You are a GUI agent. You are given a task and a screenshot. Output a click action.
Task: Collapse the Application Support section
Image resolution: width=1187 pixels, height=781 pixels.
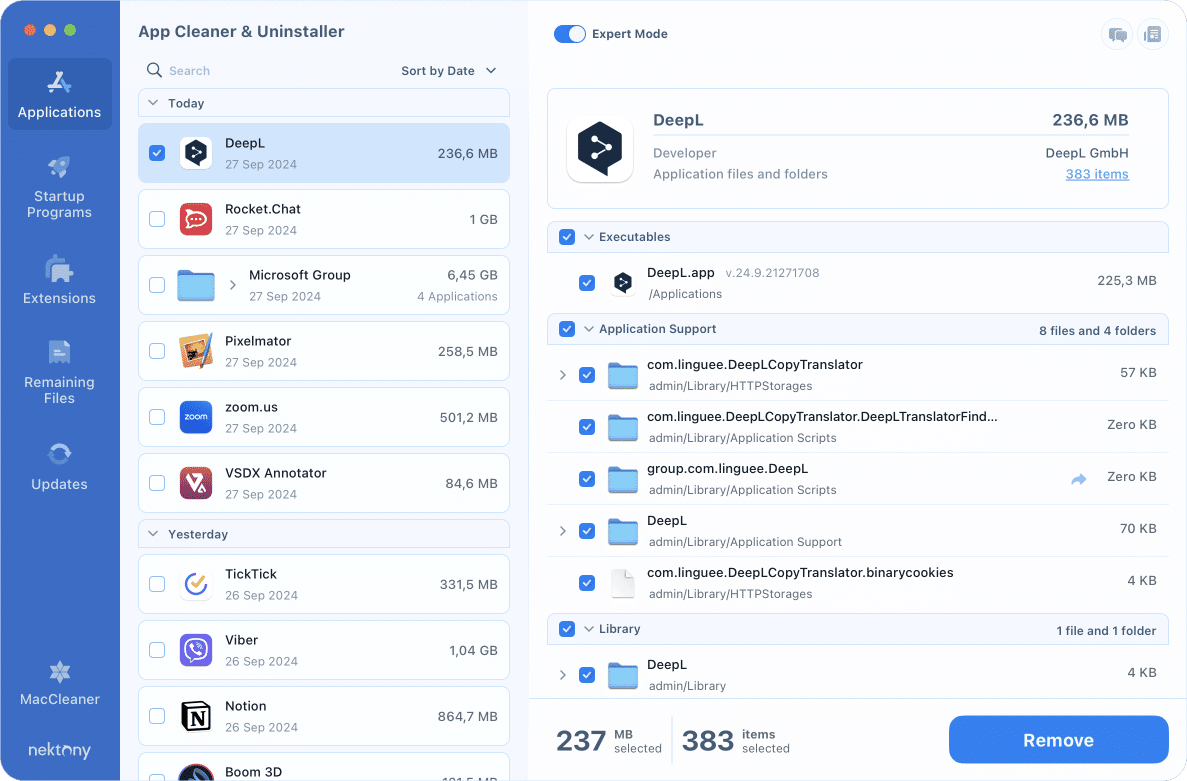click(589, 329)
